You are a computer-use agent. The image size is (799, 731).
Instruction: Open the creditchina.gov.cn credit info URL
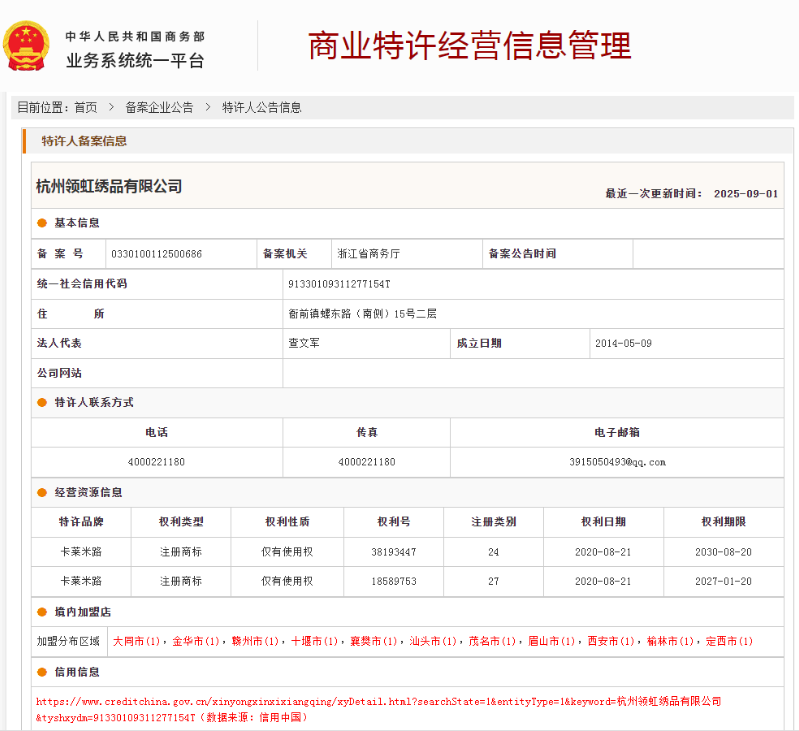tap(378, 709)
